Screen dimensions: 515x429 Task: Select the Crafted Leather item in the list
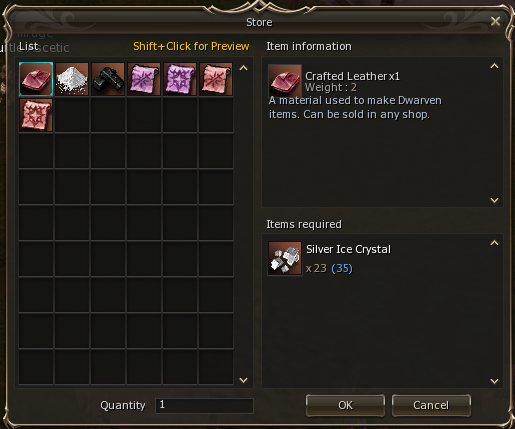(36, 79)
